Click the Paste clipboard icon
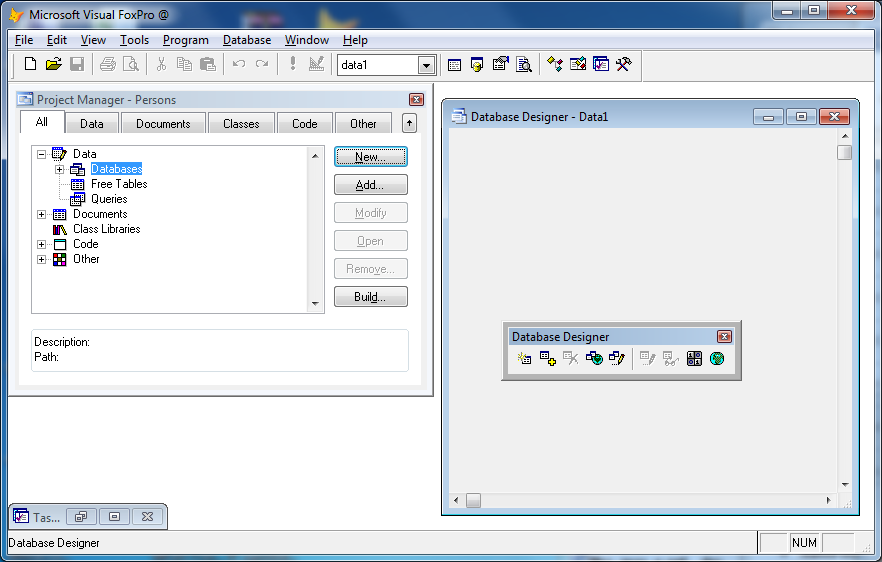882x562 pixels. 208,64
